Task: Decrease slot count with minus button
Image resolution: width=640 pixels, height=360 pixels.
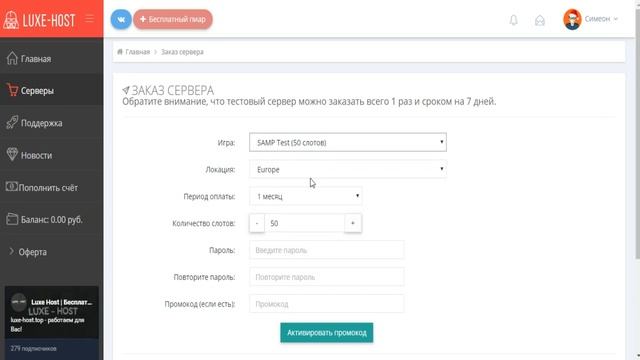Action: click(x=257, y=223)
